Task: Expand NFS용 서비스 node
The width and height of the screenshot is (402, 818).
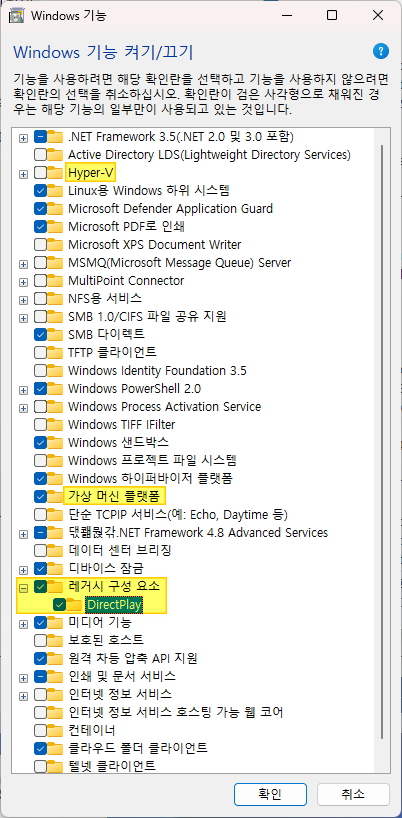Action: pos(23,299)
